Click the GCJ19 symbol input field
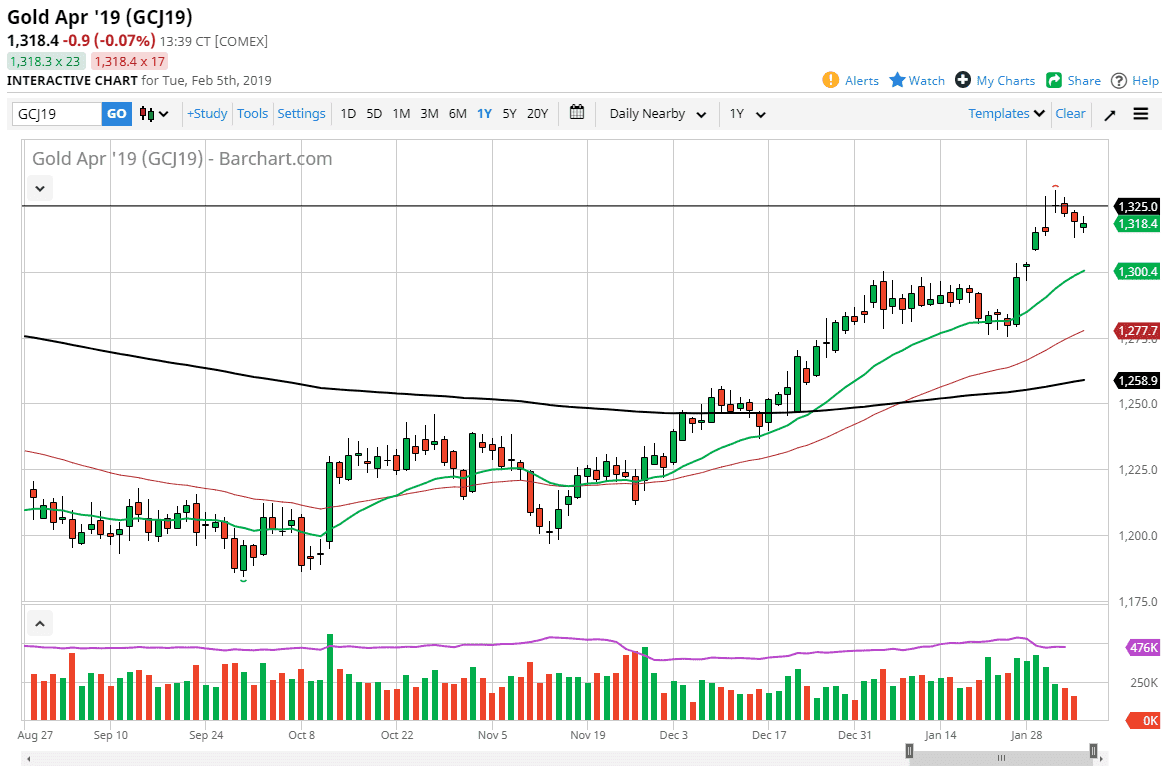Image resolution: width=1170 pixels, height=771 pixels. coord(57,114)
